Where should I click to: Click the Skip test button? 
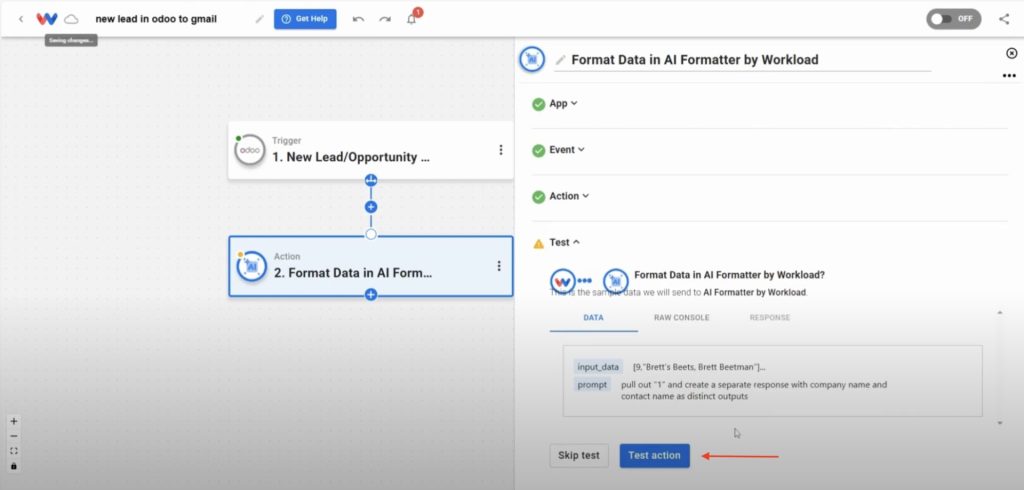(579, 455)
